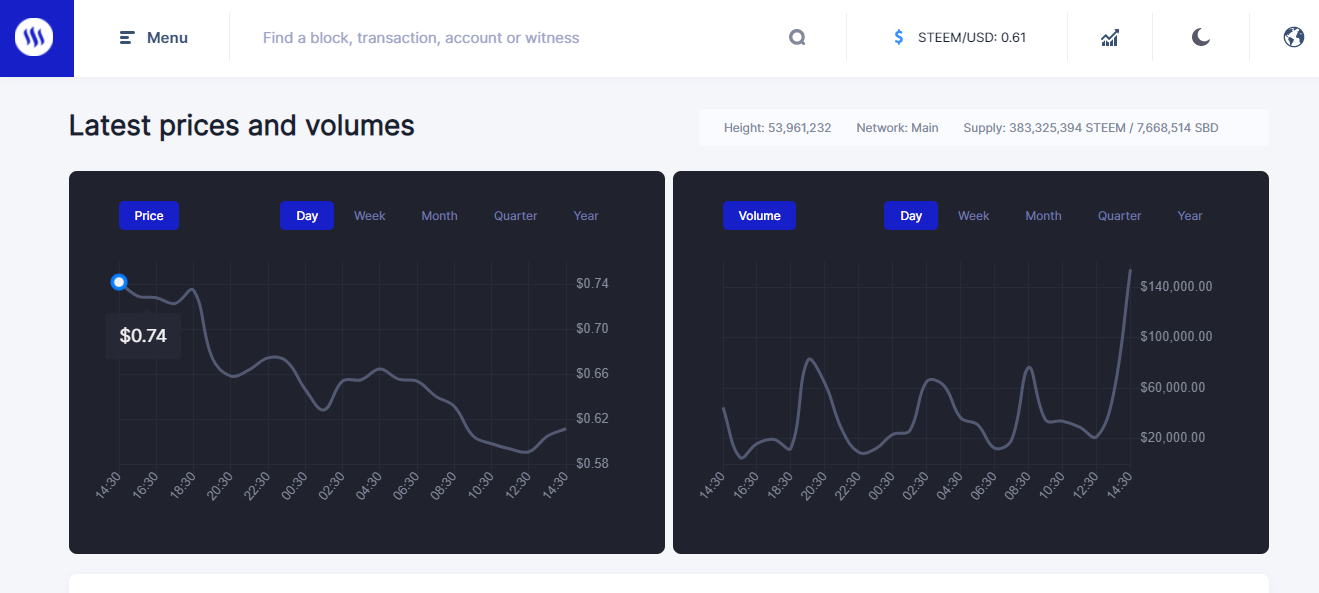Viewport: 1319px width, 593px height.
Task: Select Month range on Price chart
Action: pos(439,216)
